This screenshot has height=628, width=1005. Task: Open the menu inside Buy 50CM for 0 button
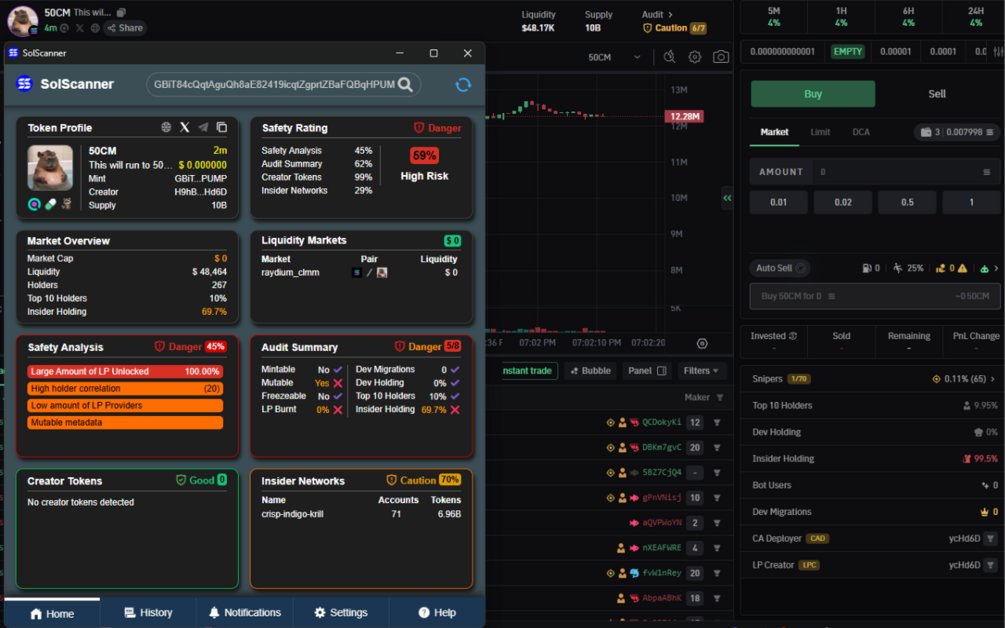831,296
